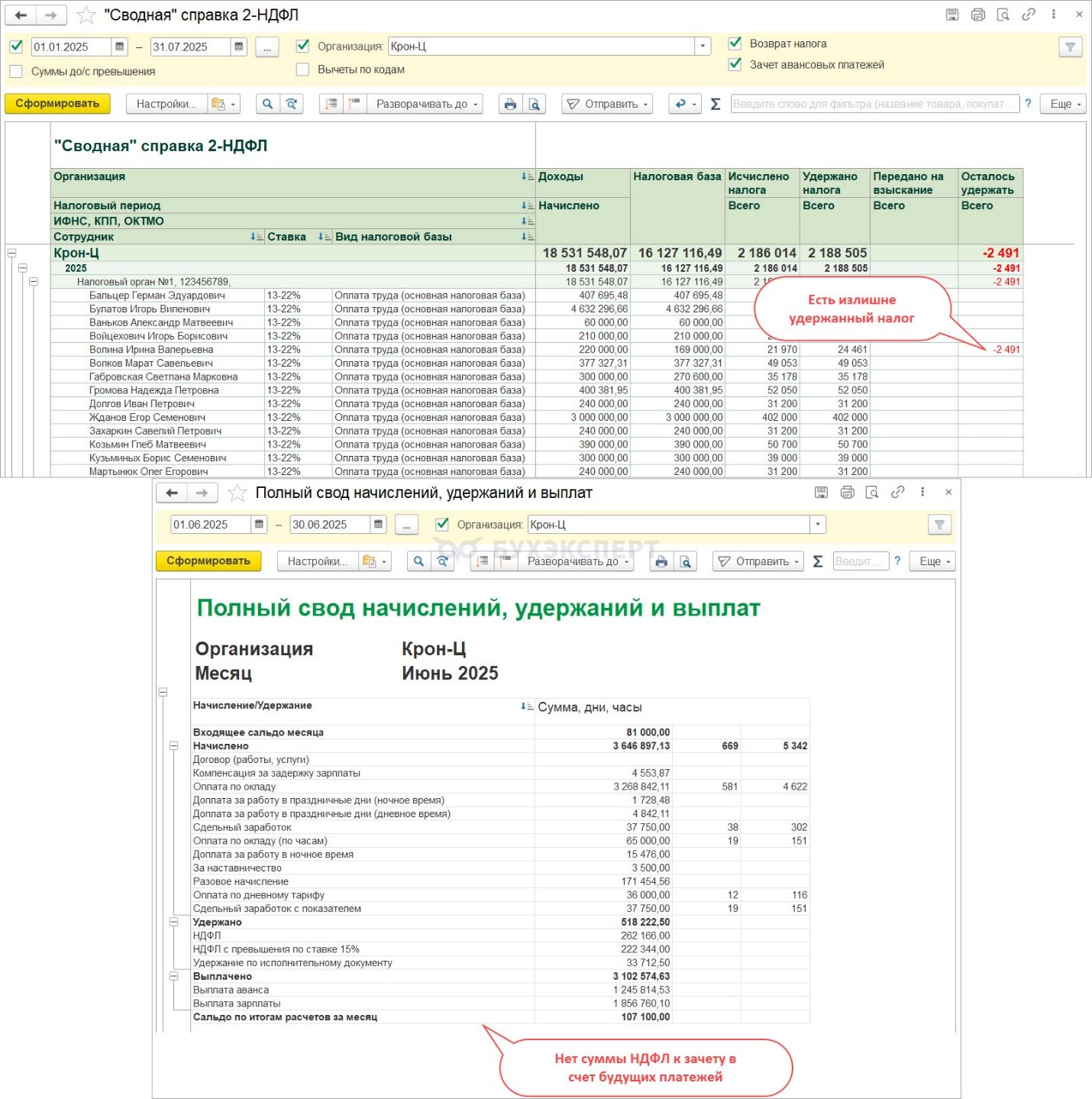
Task: Open the three-dot menu in the 2-НДФЛ title bar
Action: click(1054, 15)
